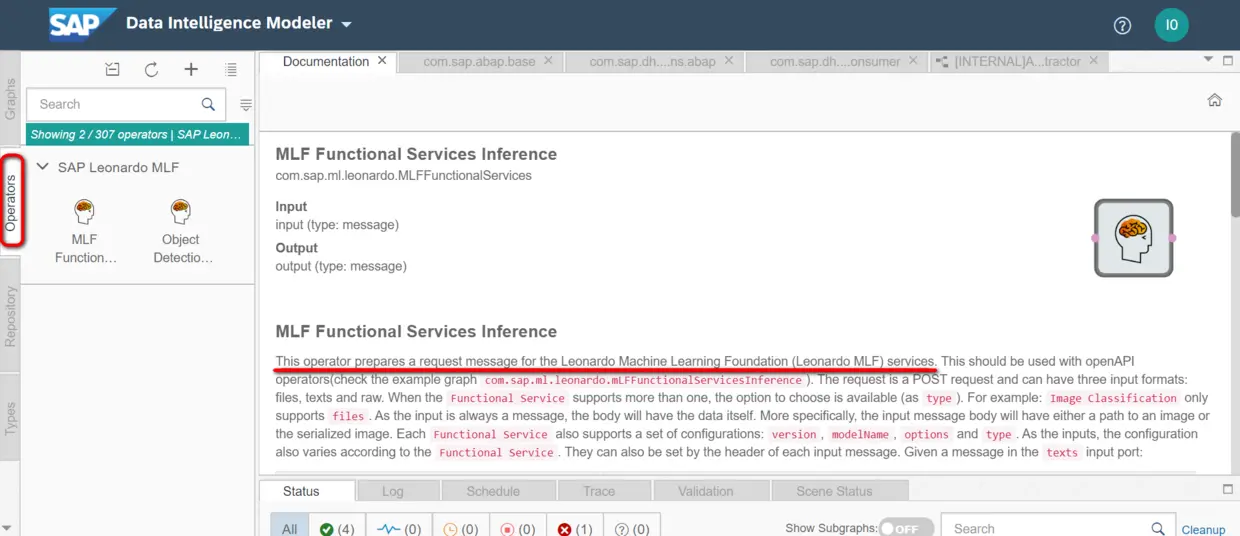Maximize the bottom status pane
Image resolution: width=1240 pixels, height=536 pixels.
click(x=1228, y=489)
